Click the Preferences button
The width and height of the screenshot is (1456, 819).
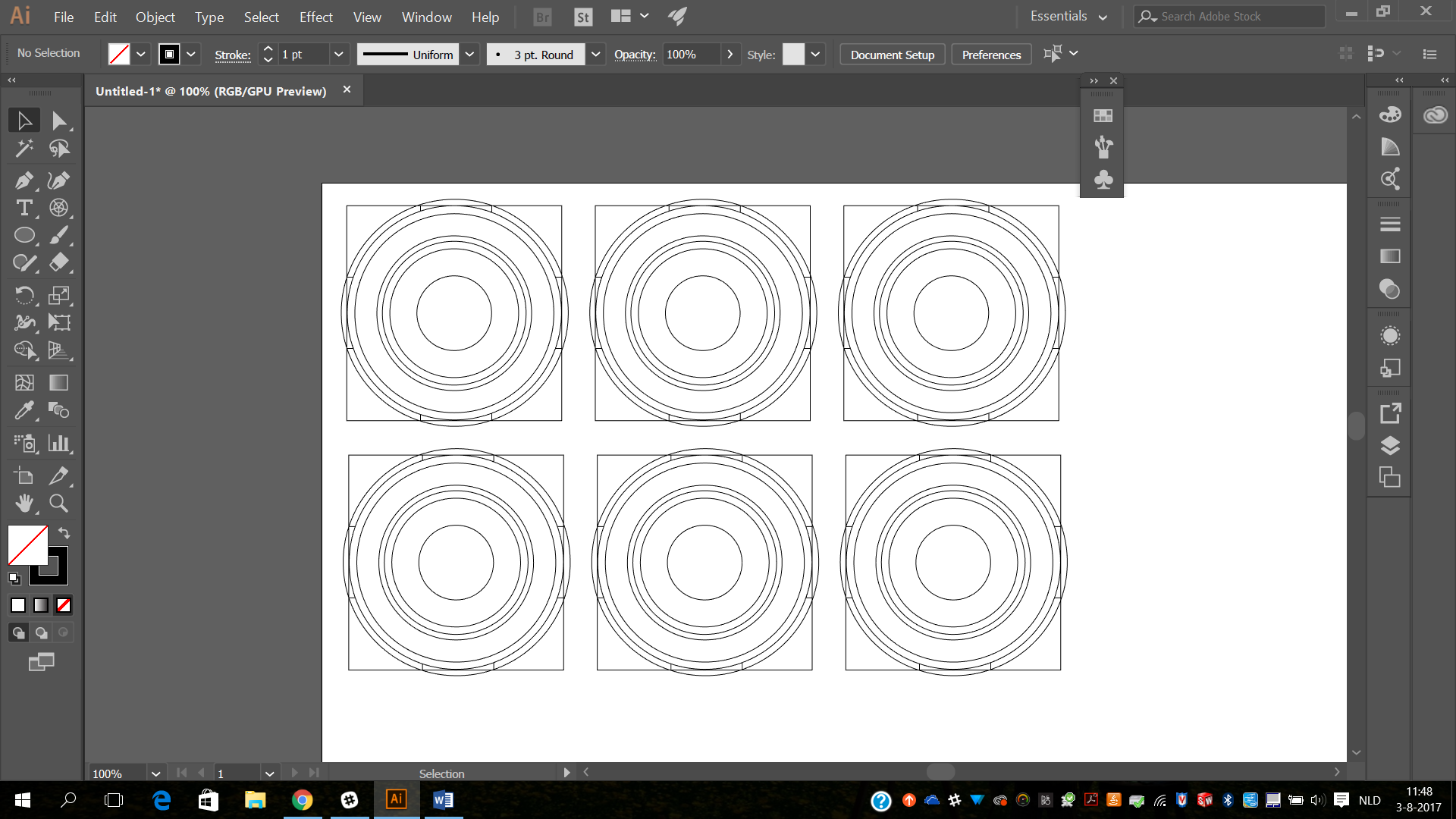tap(991, 55)
